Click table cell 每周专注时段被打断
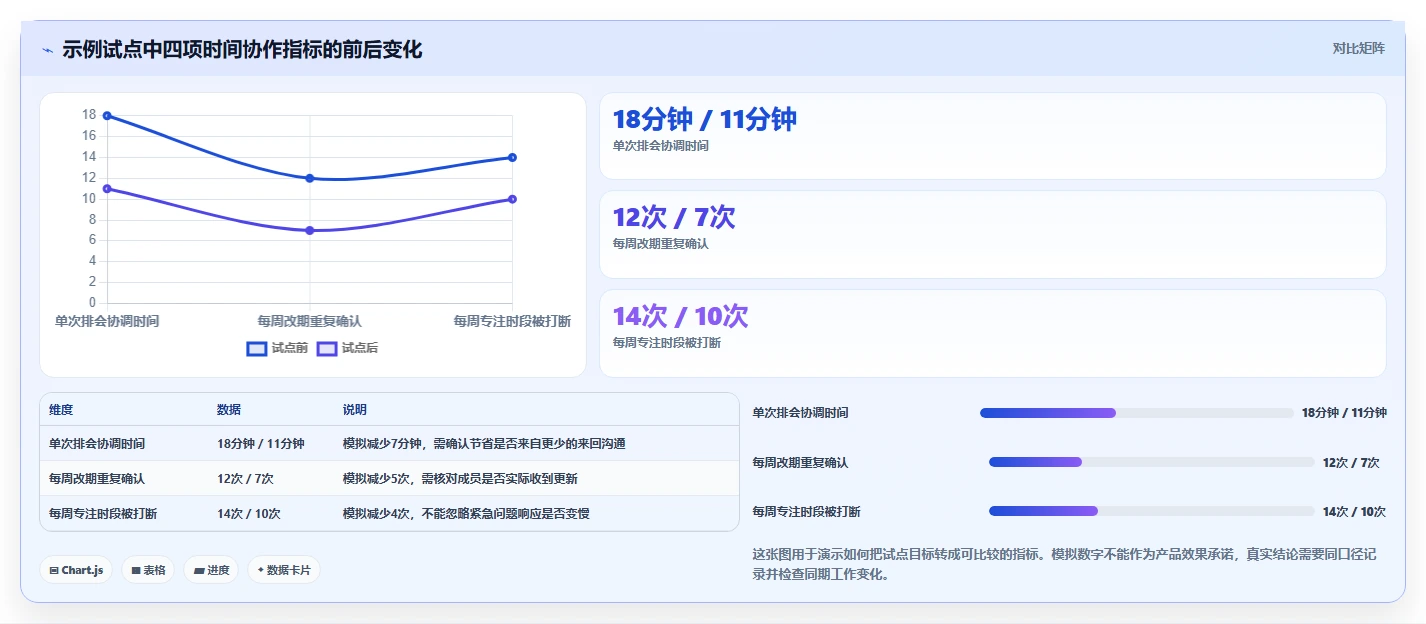 tap(103, 514)
